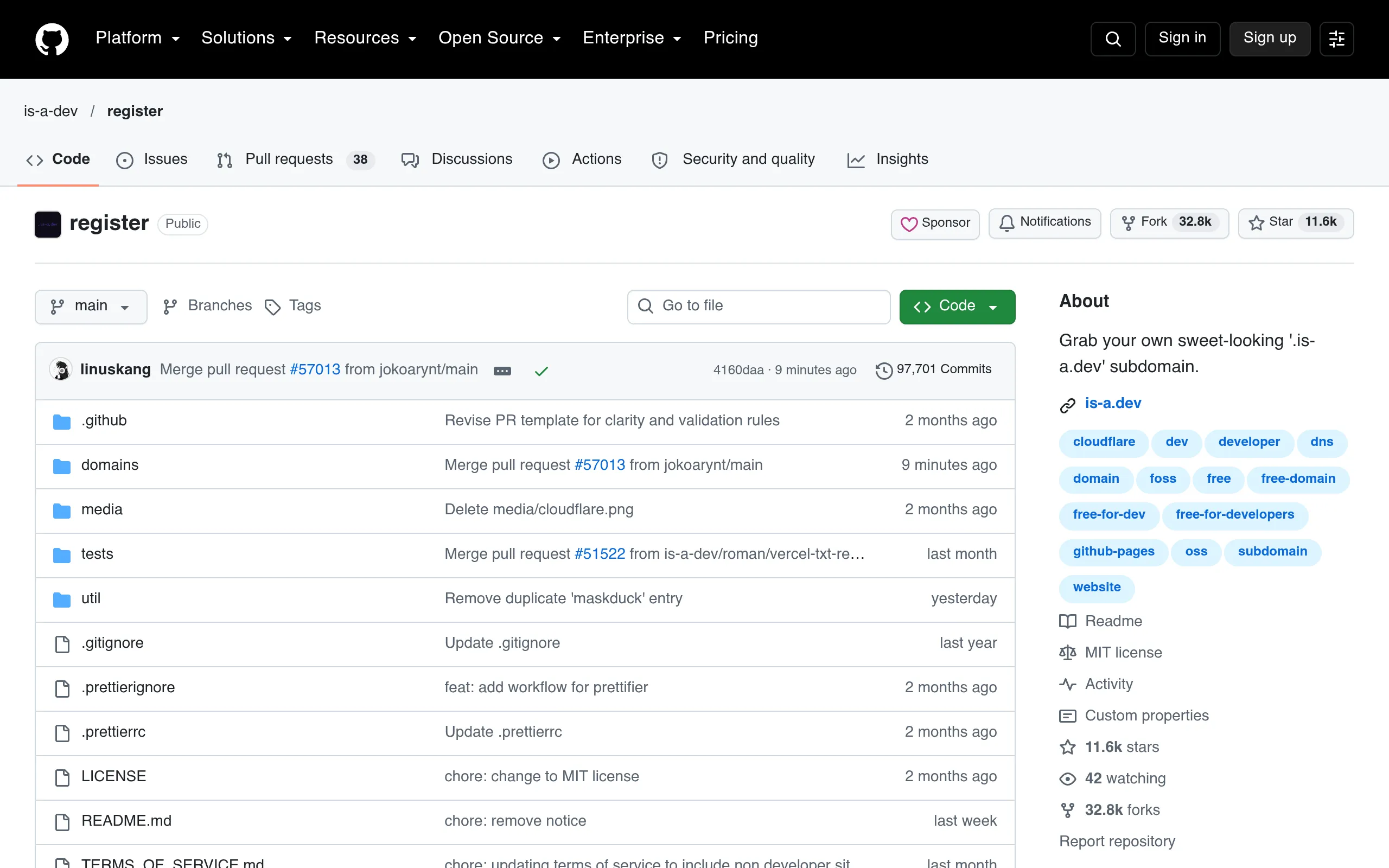
Task: Switch to the Actions tab
Action: click(x=582, y=159)
